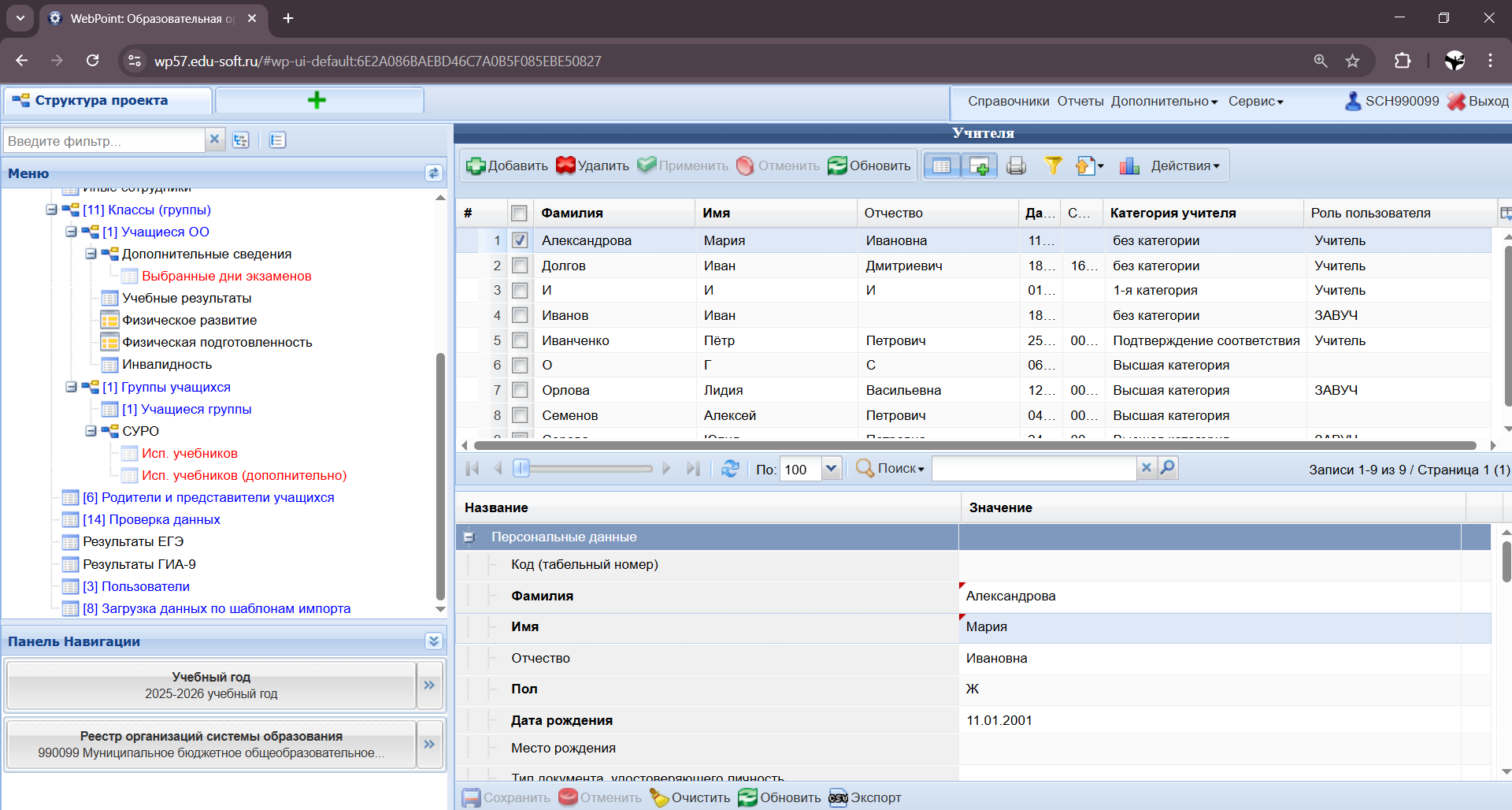Click the page navigation slider handle
The image size is (1512, 810).
[521, 469]
